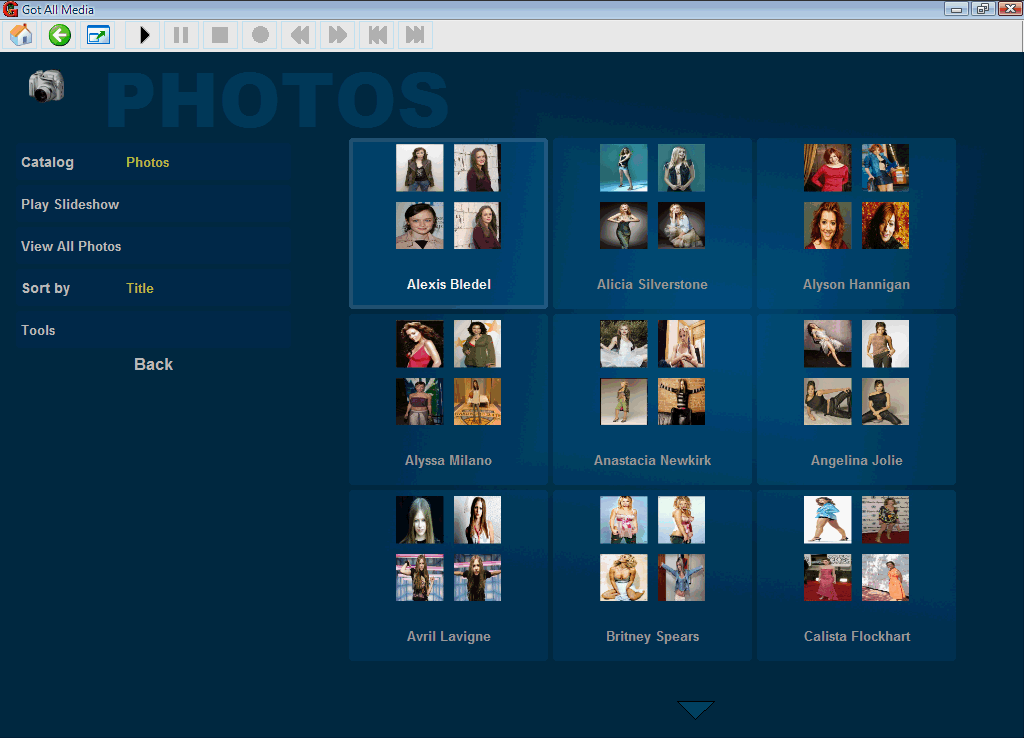Toggle the full screen view icon
The image size is (1024, 738).
[x=98, y=35]
